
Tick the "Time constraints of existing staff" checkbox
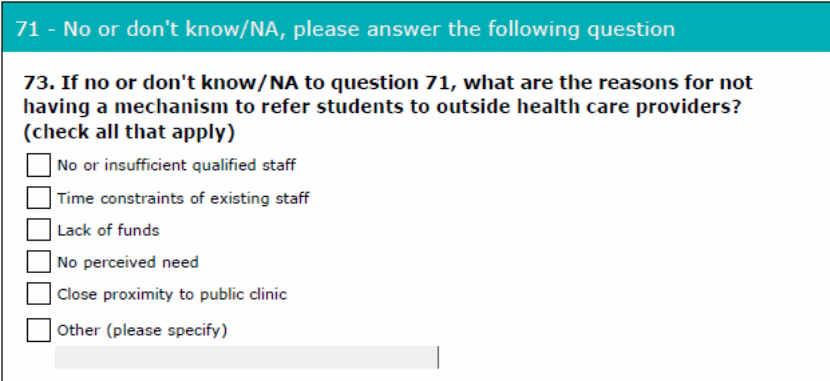tap(39, 198)
